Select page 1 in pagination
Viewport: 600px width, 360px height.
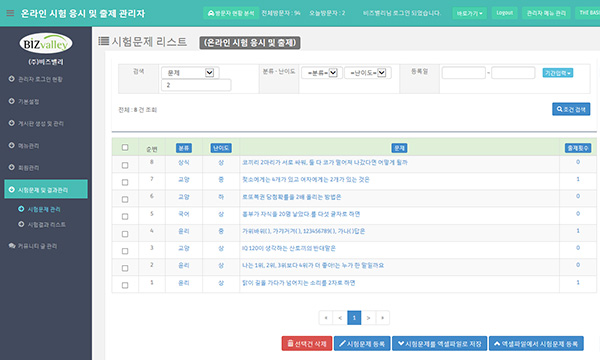point(354,318)
